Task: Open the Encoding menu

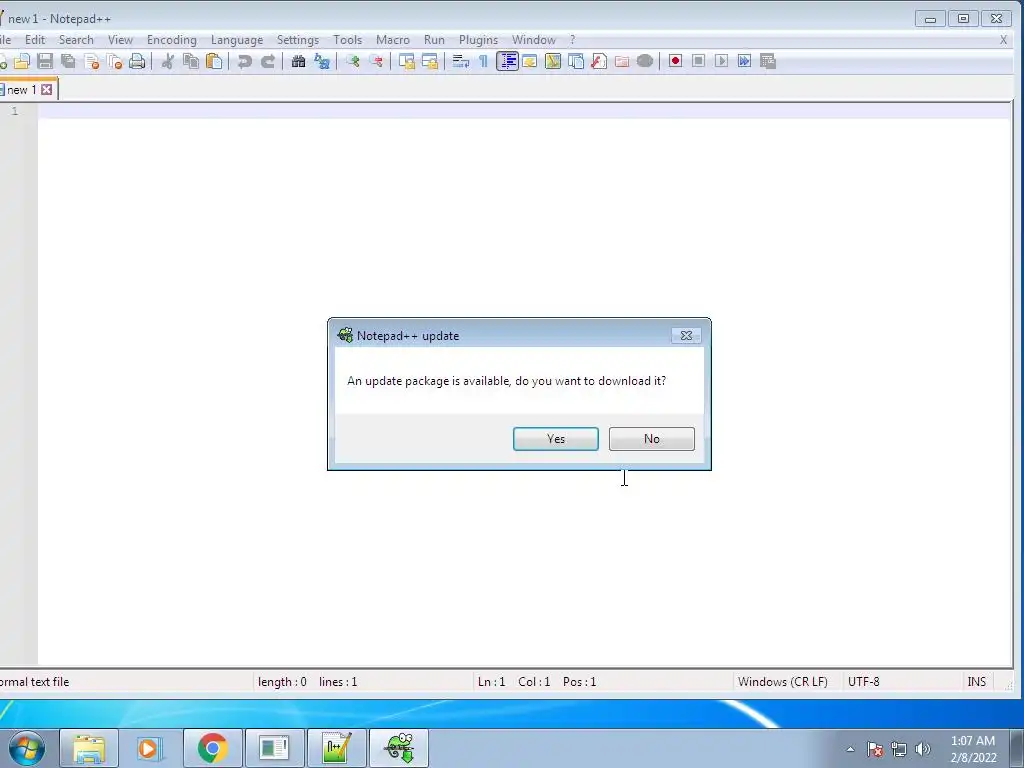Action: 172,40
